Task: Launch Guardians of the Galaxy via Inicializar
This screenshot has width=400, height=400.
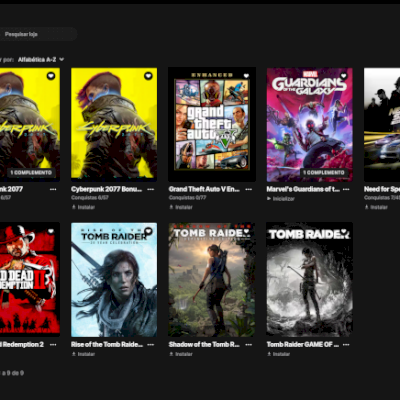Action: tap(281, 199)
